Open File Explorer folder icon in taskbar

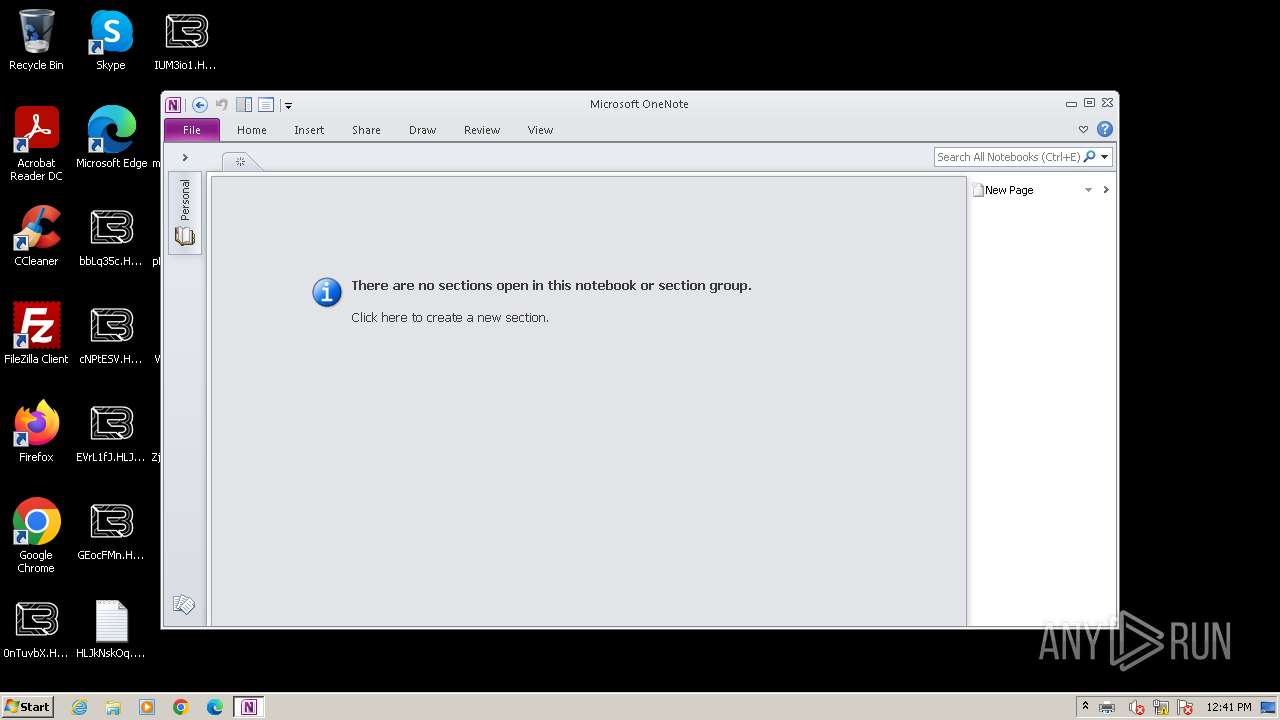click(x=113, y=707)
